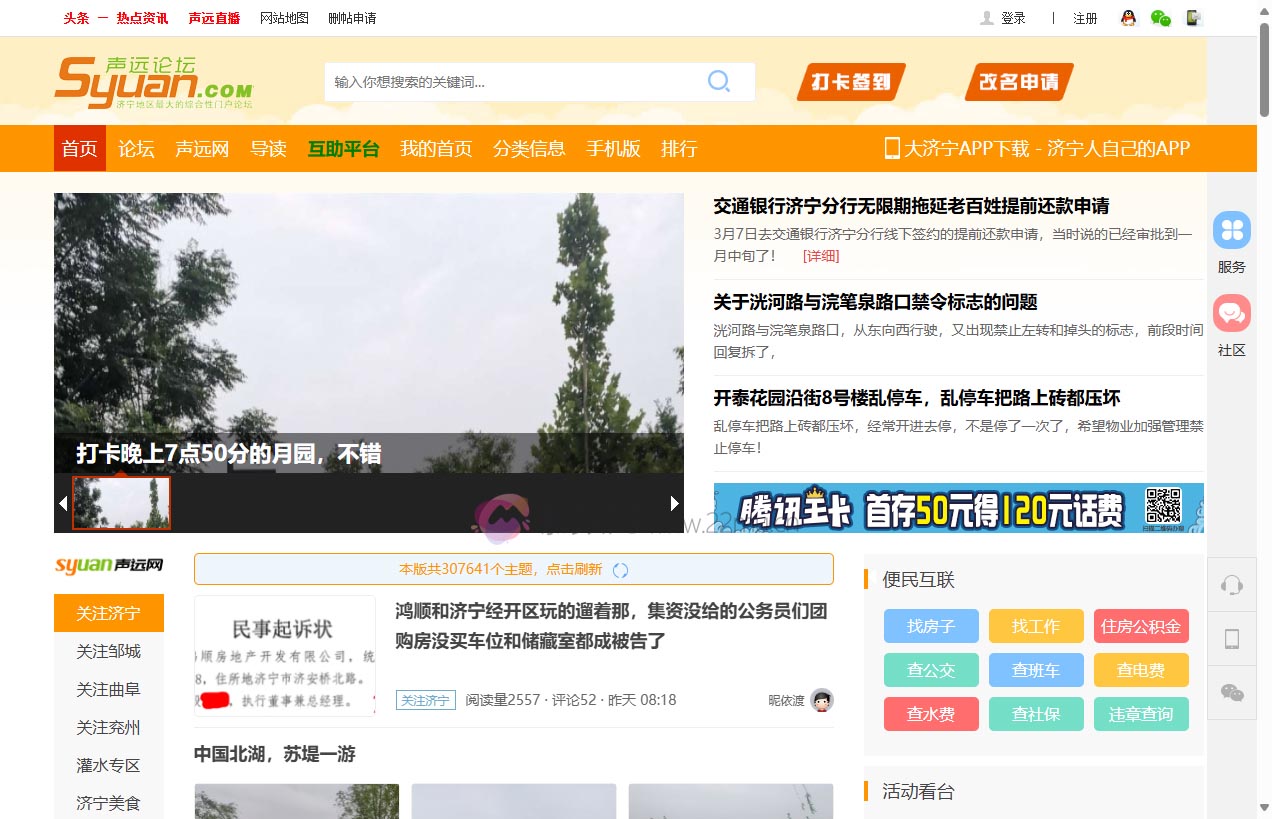Open the 论坛 navigation tab
This screenshot has width=1272, height=819.
136,149
